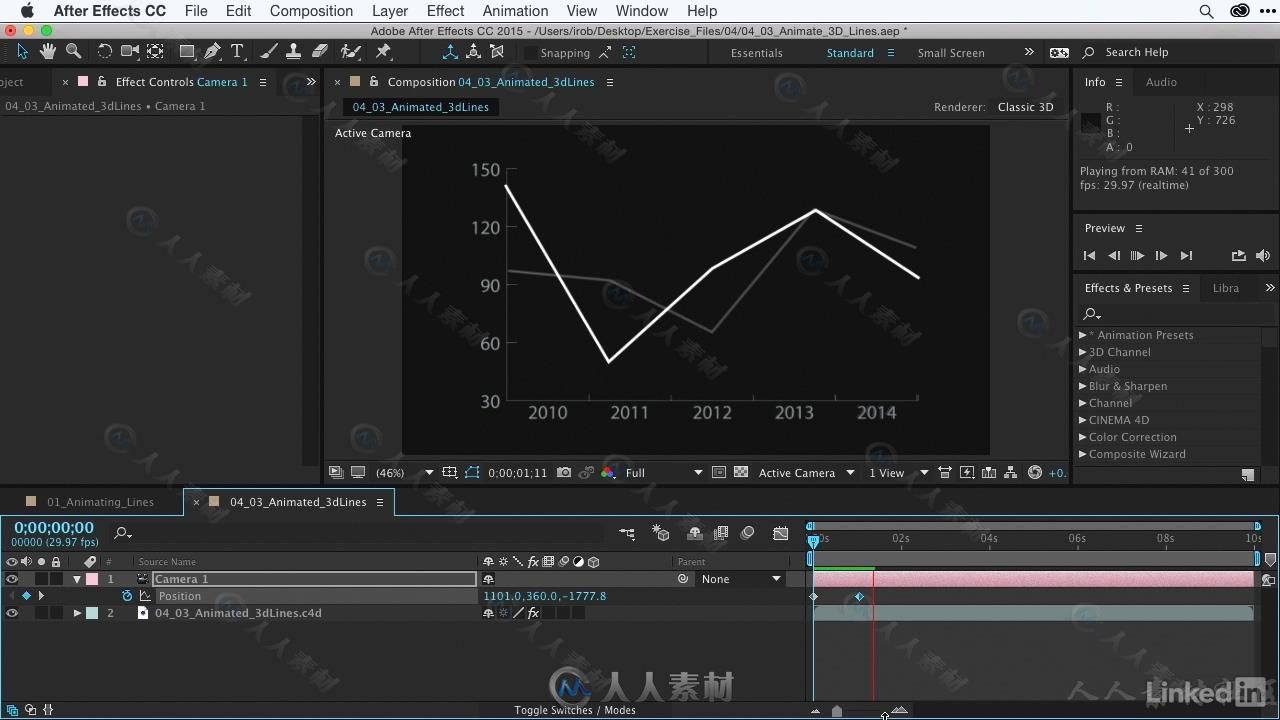Expand the Color Correction category
This screenshot has height=720, width=1280.
click(1082, 437)
